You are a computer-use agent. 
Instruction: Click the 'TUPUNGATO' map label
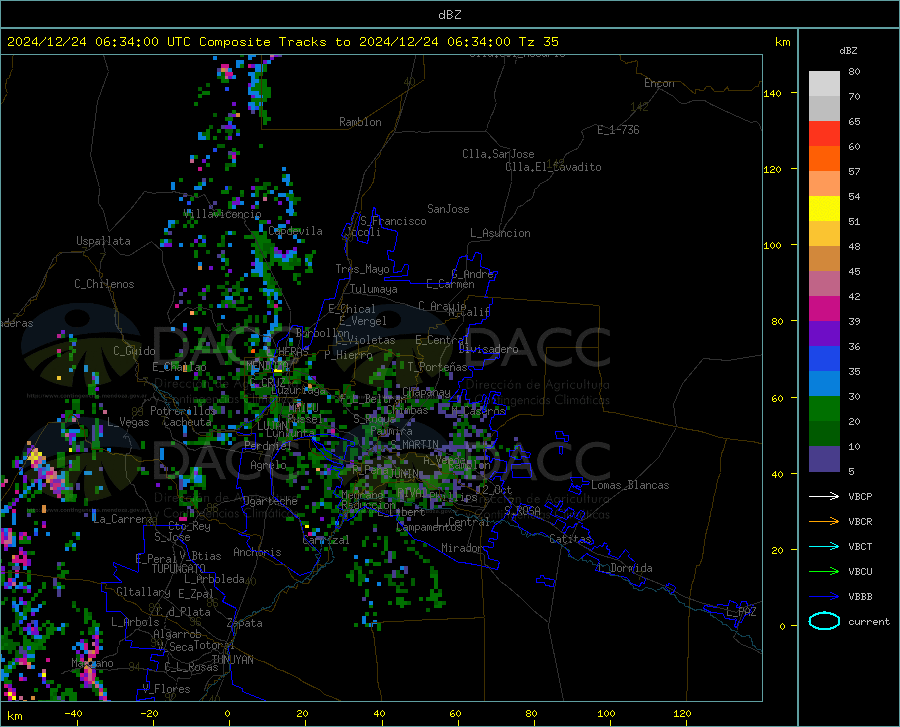(179, 569)
